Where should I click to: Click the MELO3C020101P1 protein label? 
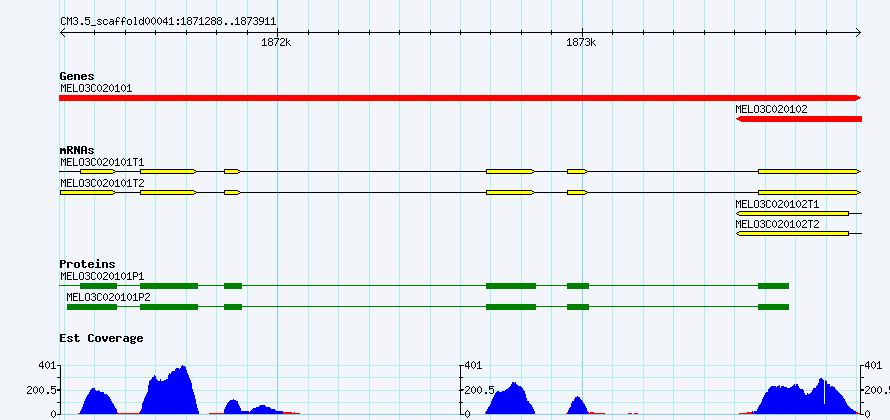102,276
